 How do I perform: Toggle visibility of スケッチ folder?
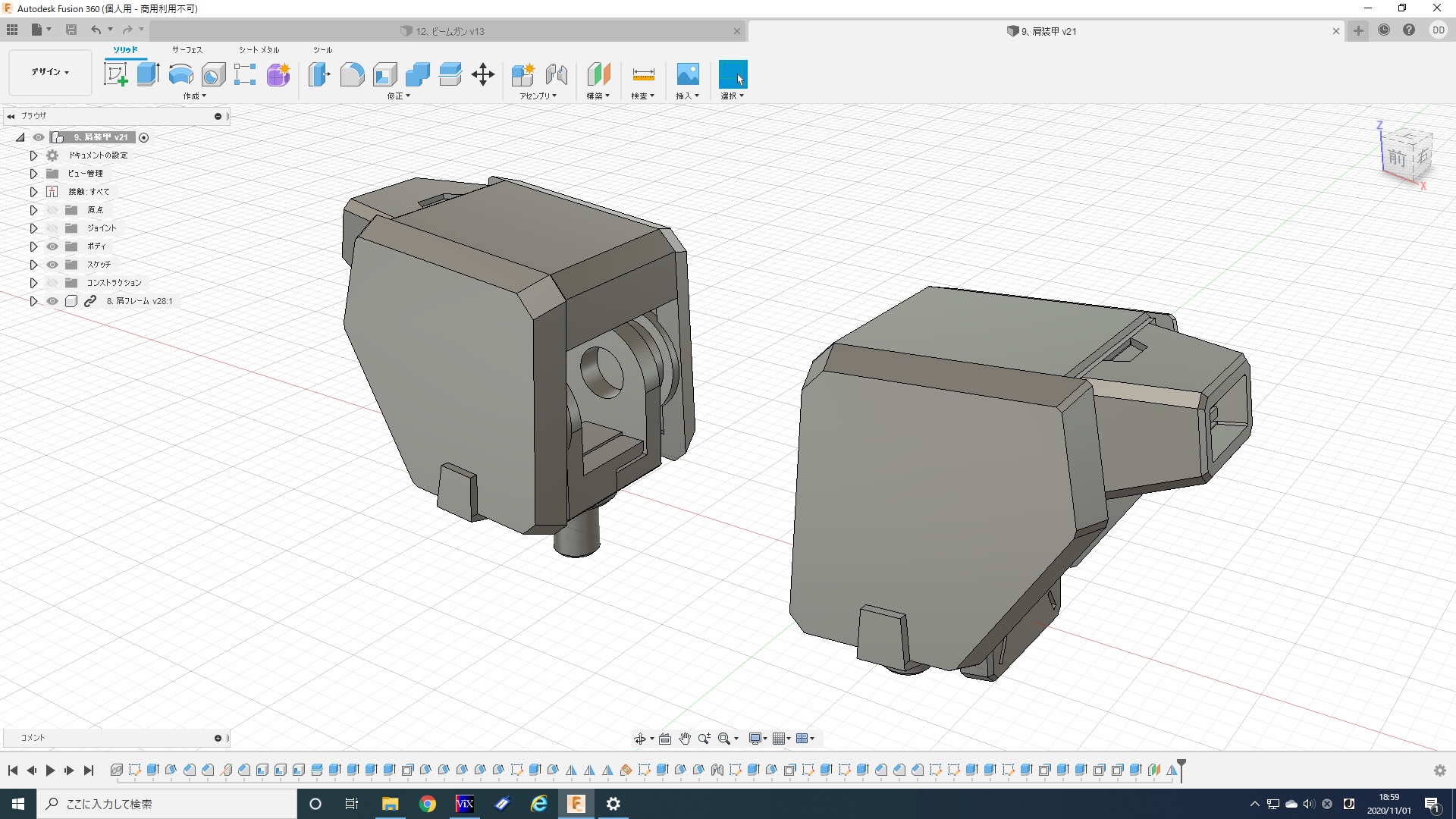(52, 265)
